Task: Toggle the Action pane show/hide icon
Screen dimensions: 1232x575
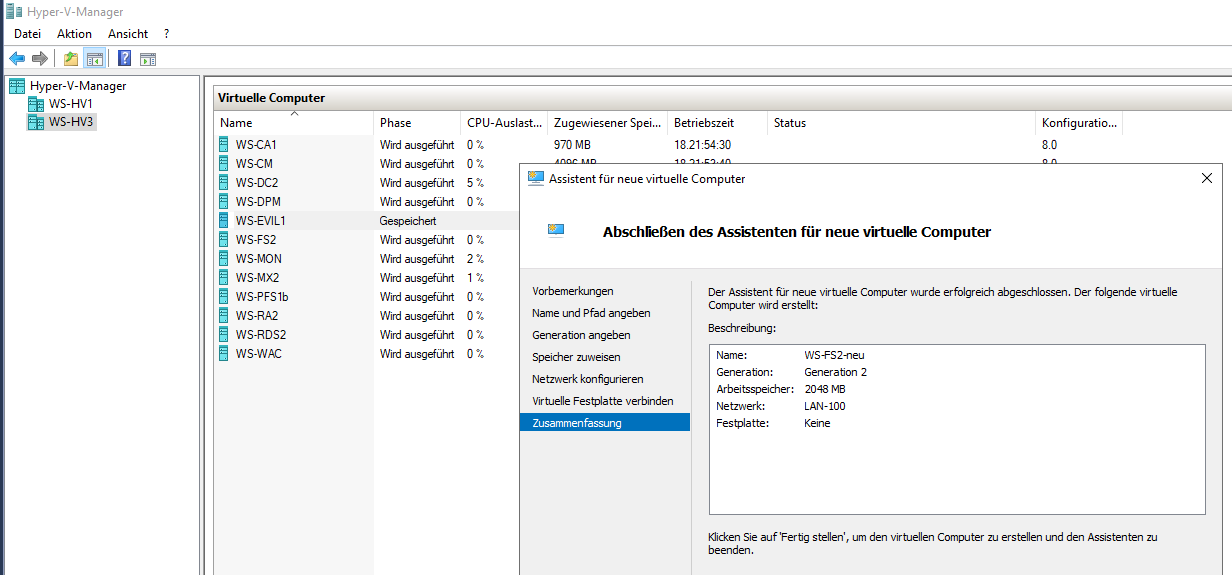Action: (x=148, y=58)
